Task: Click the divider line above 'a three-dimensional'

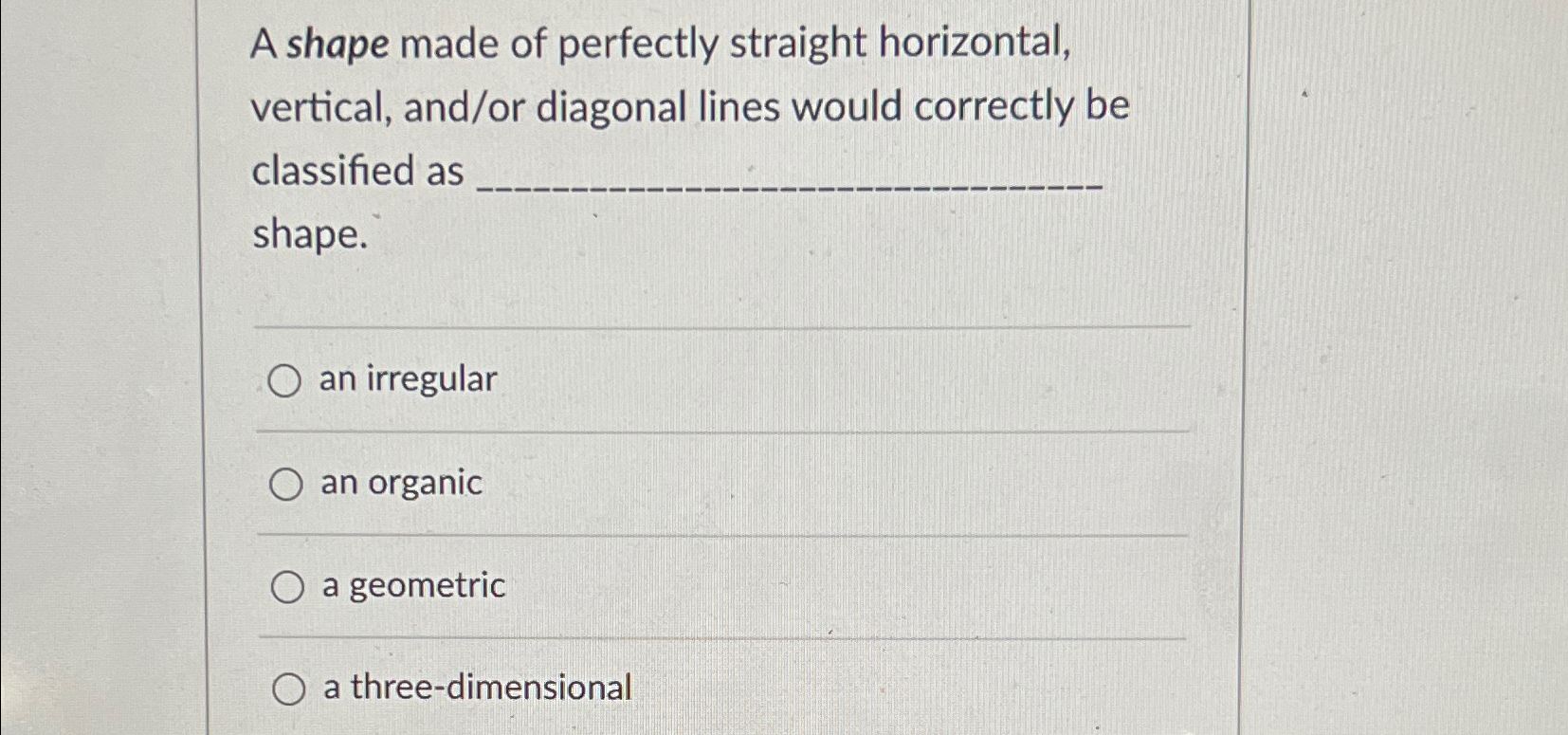Action: coord(720,637)
